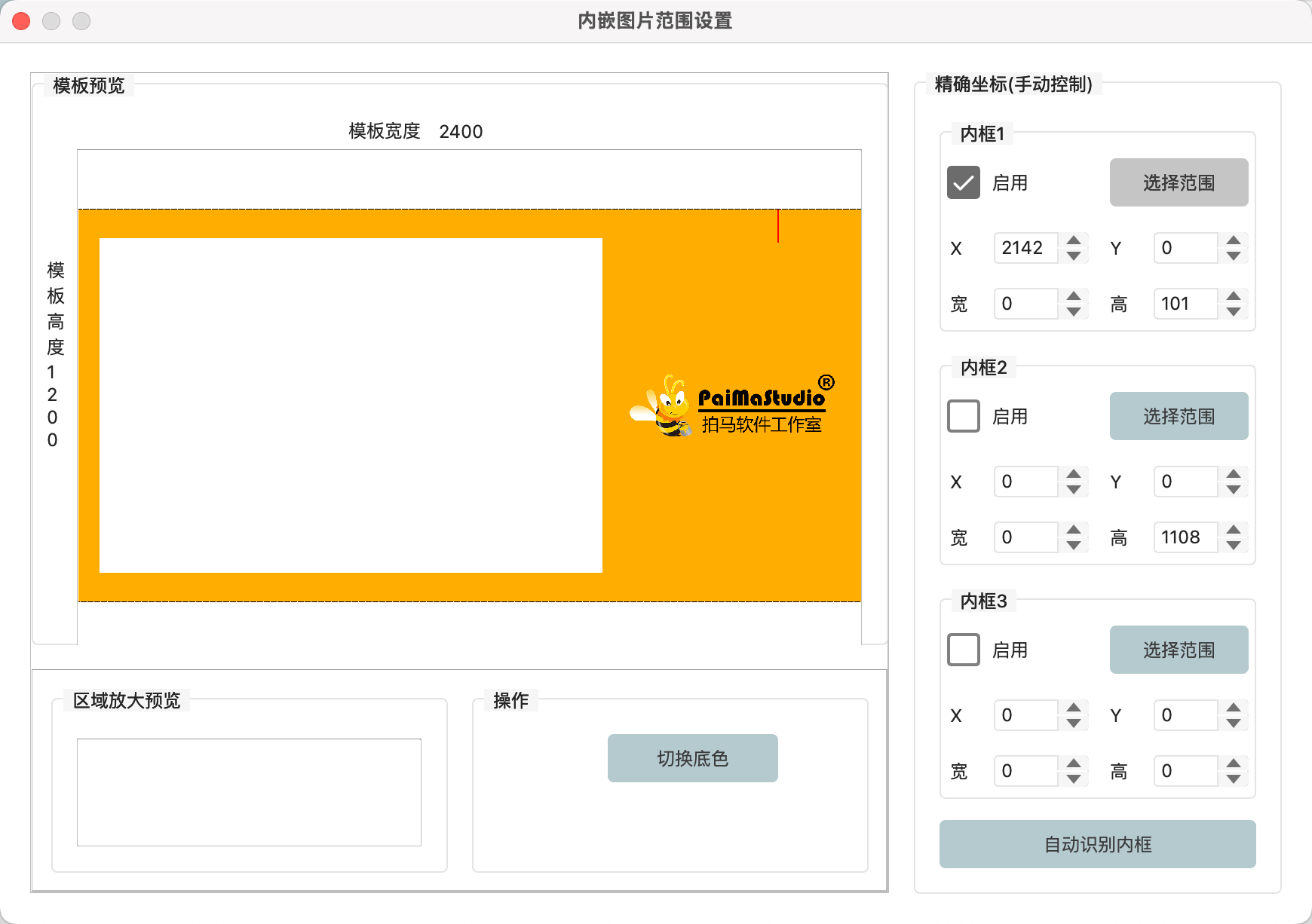Increment the X value of 内框1
The width and height of the screenshot is (1312, 924).
[1074, 242]
